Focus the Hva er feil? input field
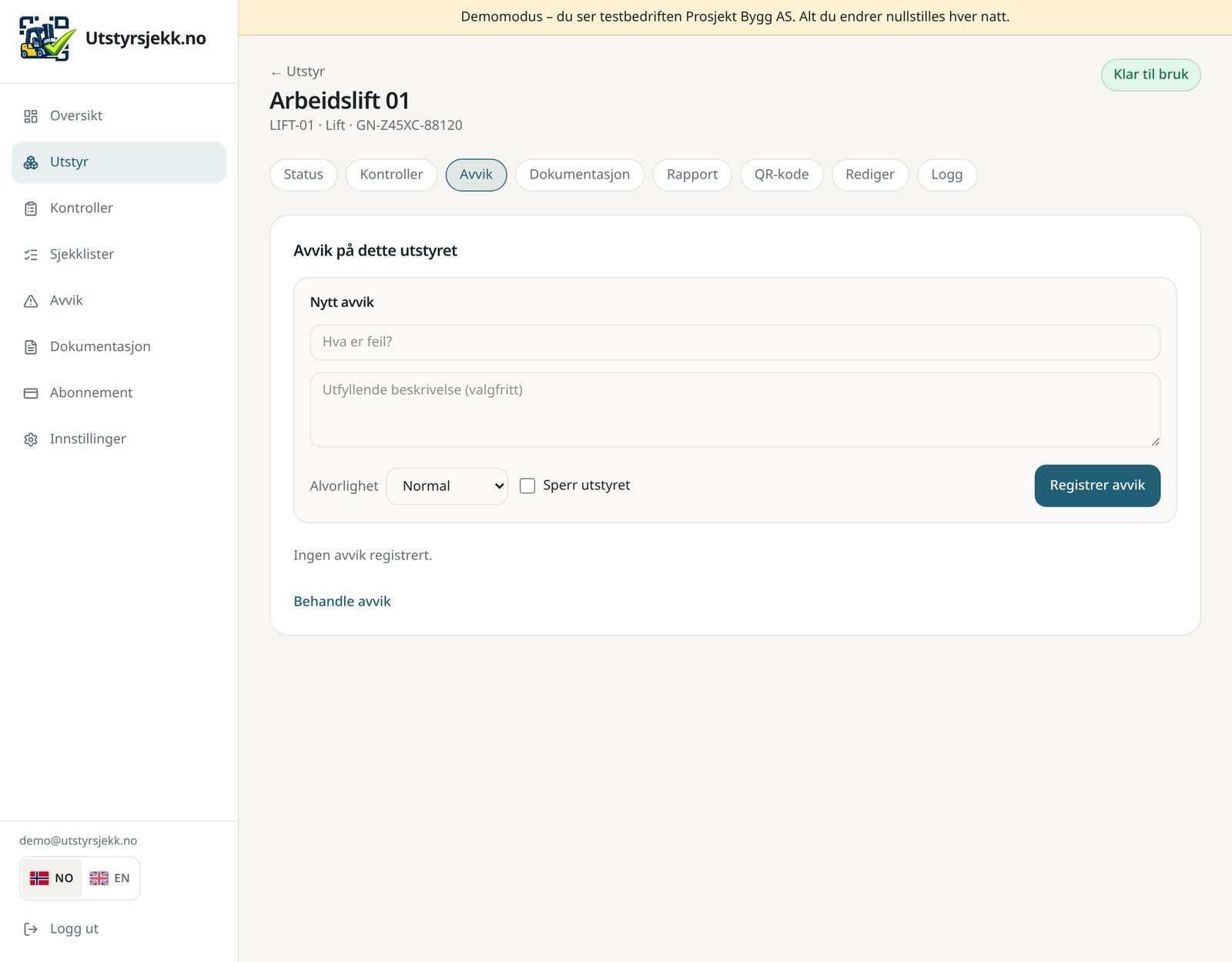This screenshot has height=962, width=1232. [735, 342]
